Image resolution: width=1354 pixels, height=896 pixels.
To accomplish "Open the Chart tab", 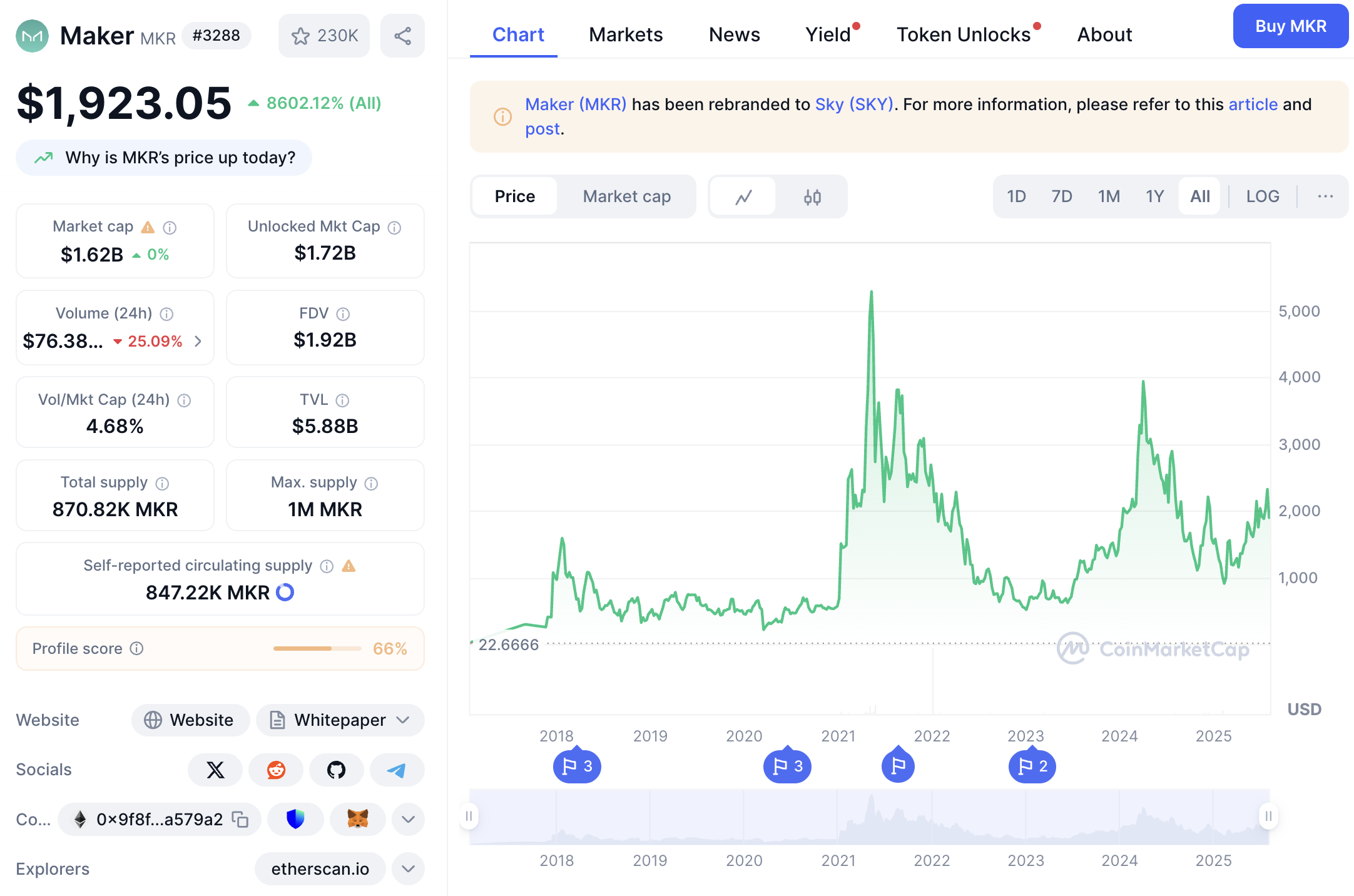I will click(518, 34).
